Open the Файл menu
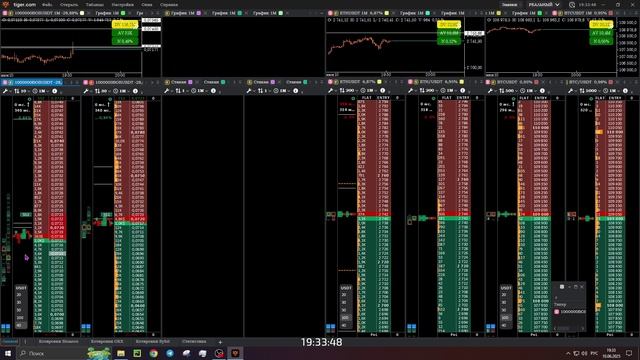The height and width of the screenshot is (360, 640). pos(47,4)
